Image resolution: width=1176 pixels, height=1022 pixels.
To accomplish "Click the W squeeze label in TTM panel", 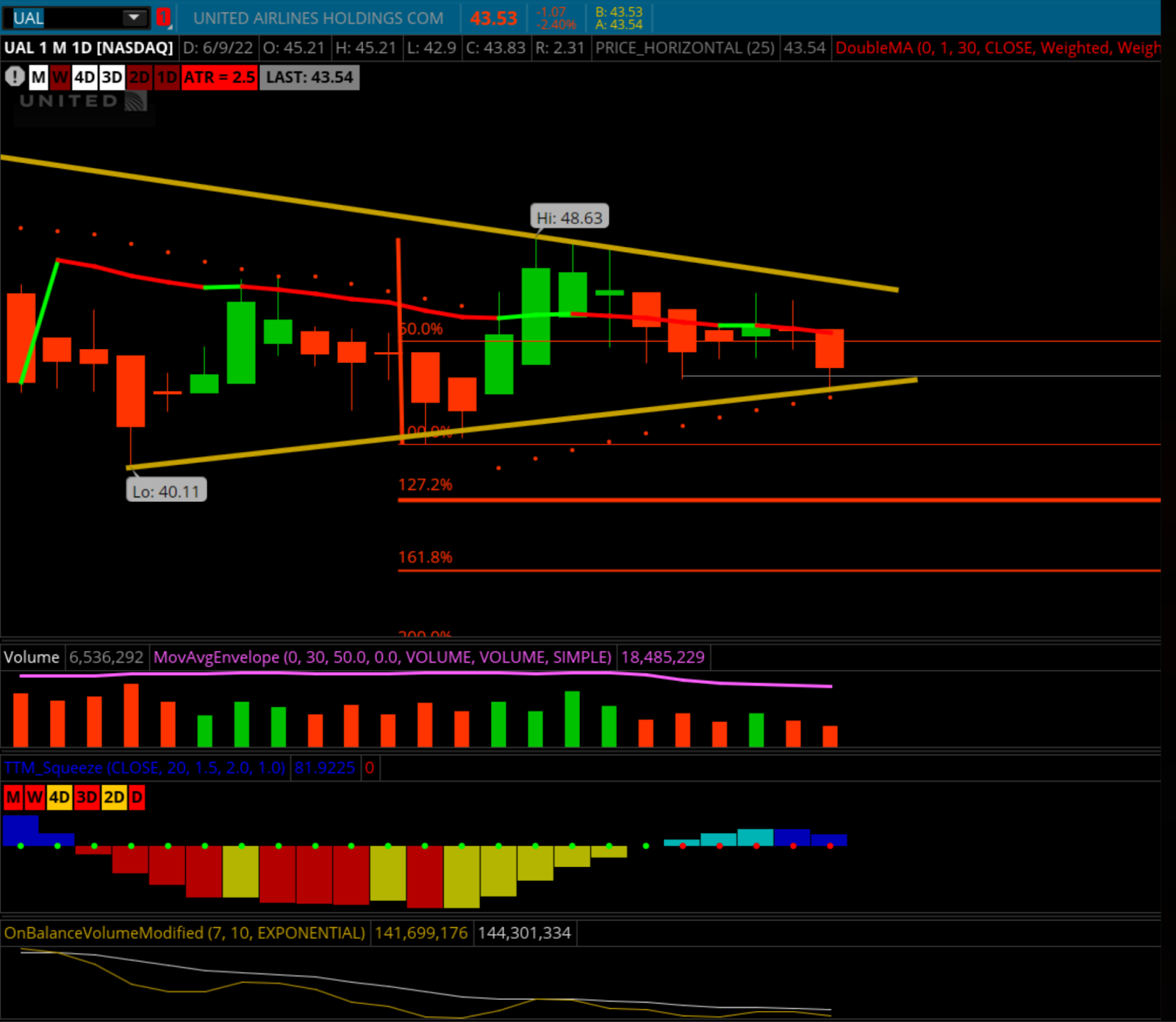I will (x=35, y=797).
